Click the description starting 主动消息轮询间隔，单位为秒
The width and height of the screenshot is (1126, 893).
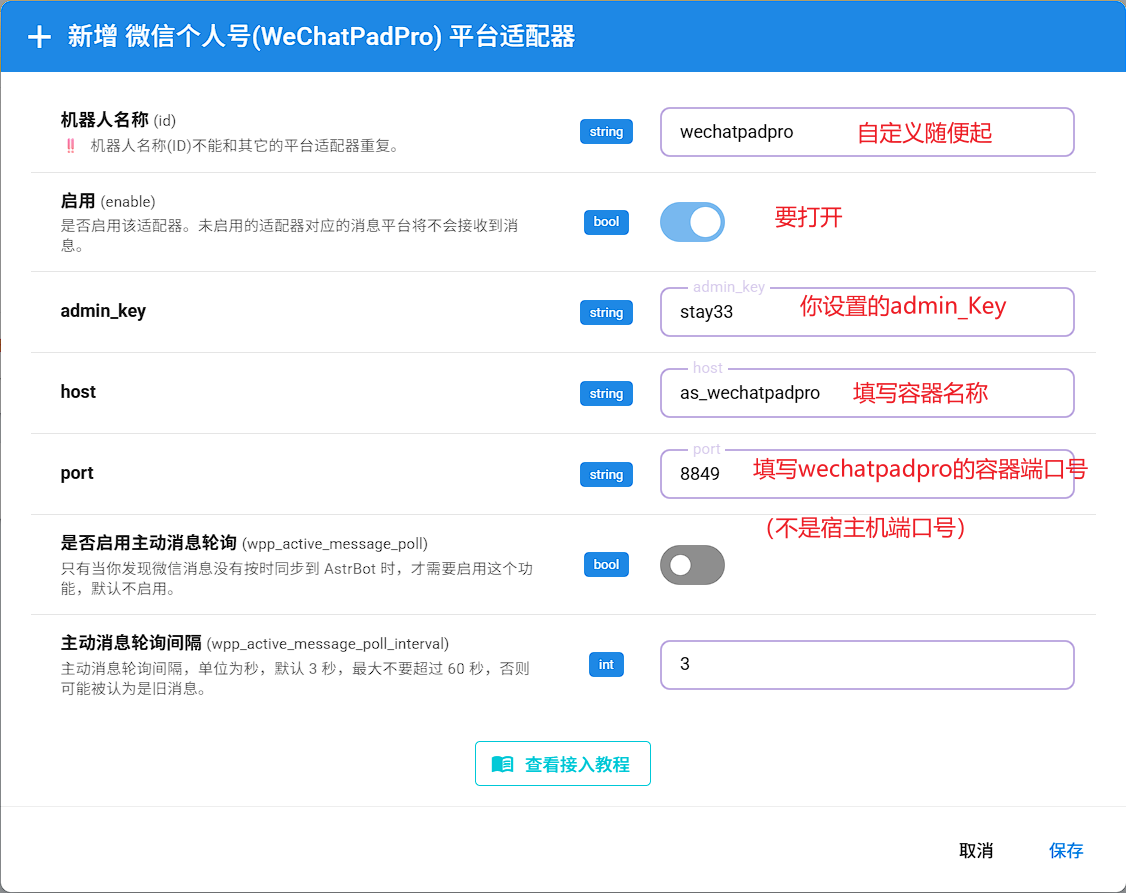[295, 678]
